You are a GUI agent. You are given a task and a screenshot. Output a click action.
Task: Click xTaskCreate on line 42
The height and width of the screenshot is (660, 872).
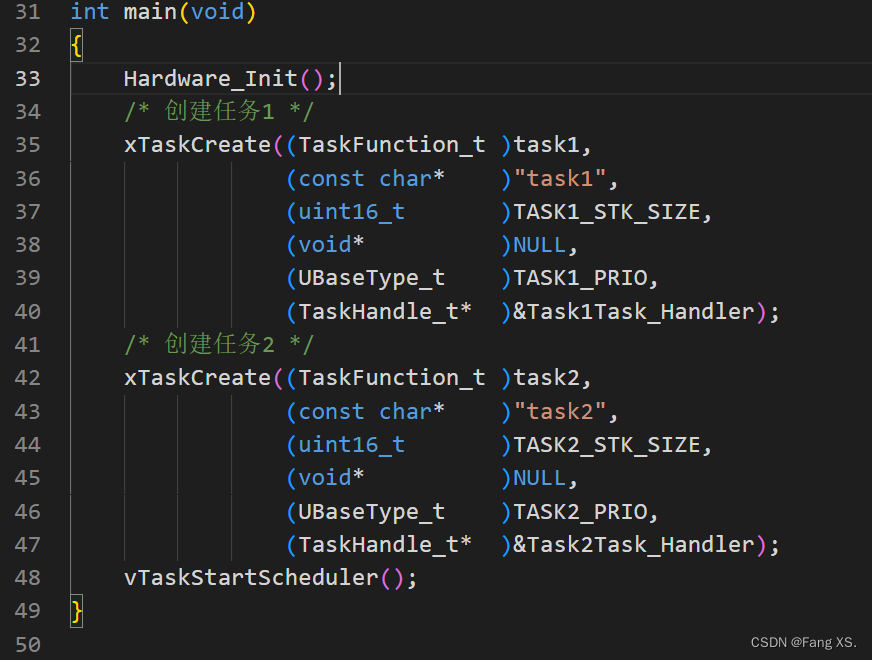tap(197, 378)
